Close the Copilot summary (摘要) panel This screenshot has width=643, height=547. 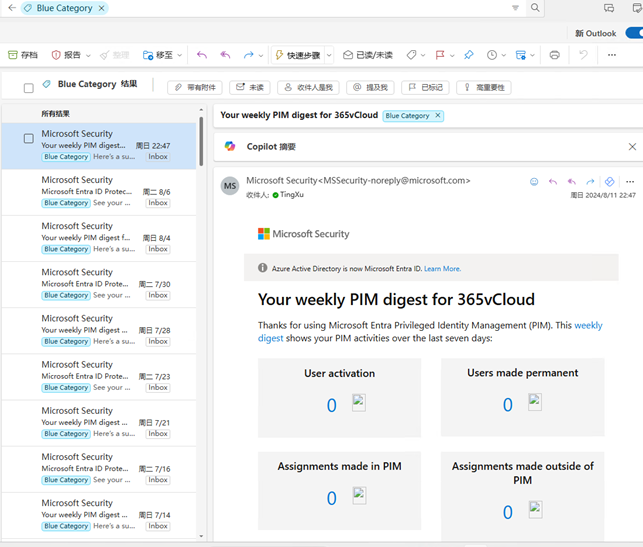[632, 147]
